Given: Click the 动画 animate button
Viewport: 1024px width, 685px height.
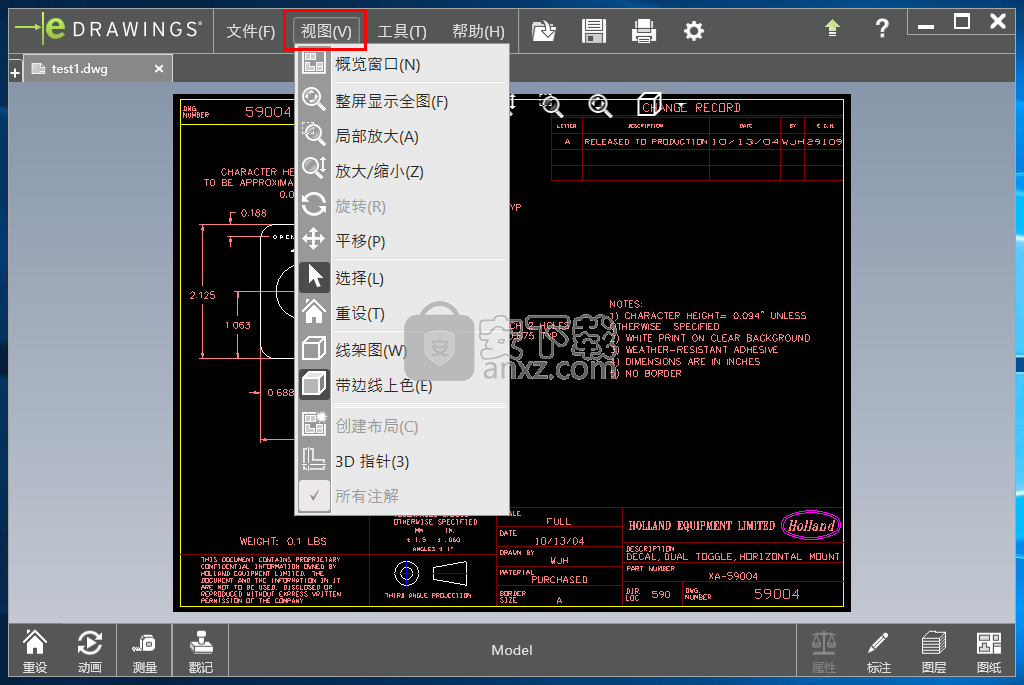Looking at the screenshot, I should [x=89, y=651].
